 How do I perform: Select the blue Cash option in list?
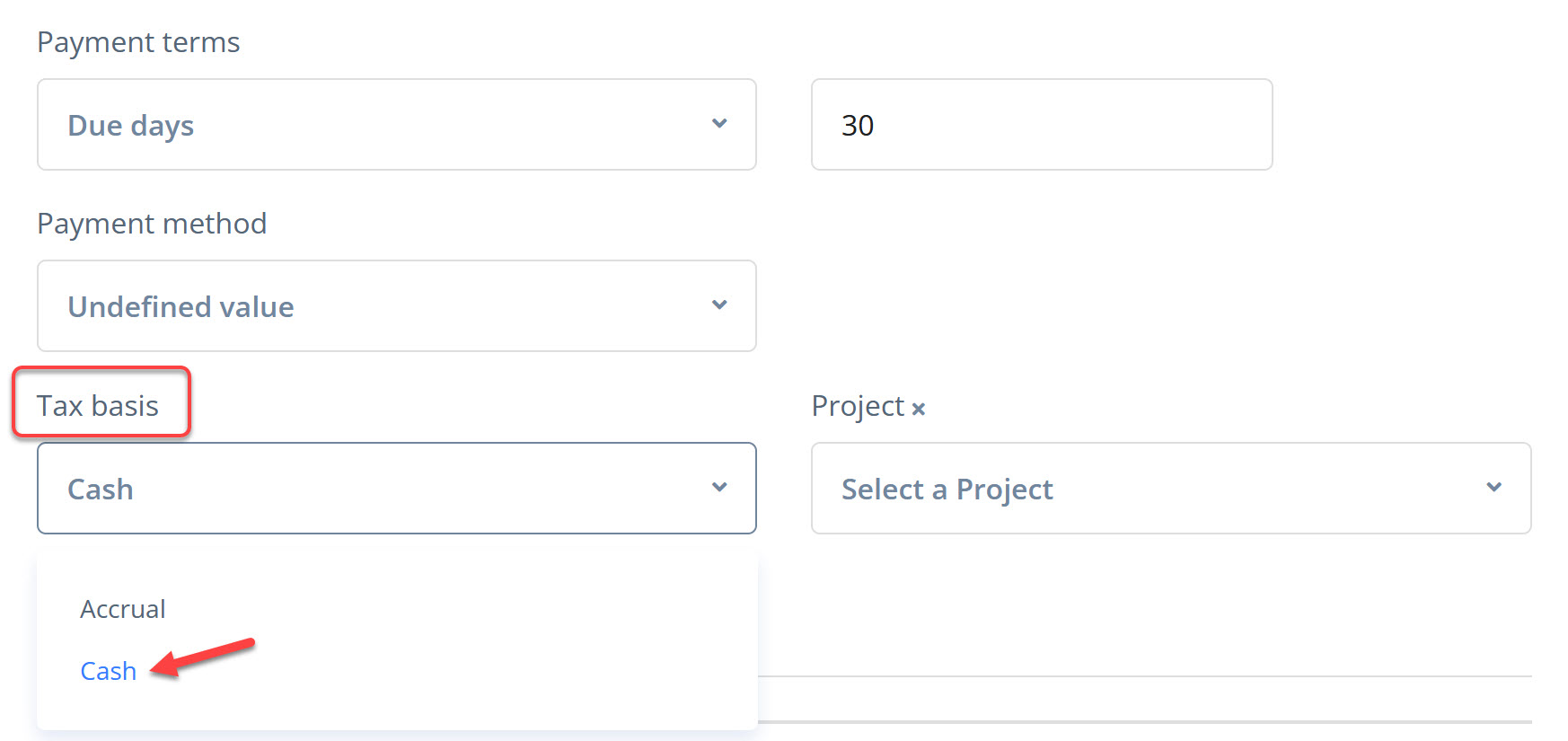coord(109,671)
